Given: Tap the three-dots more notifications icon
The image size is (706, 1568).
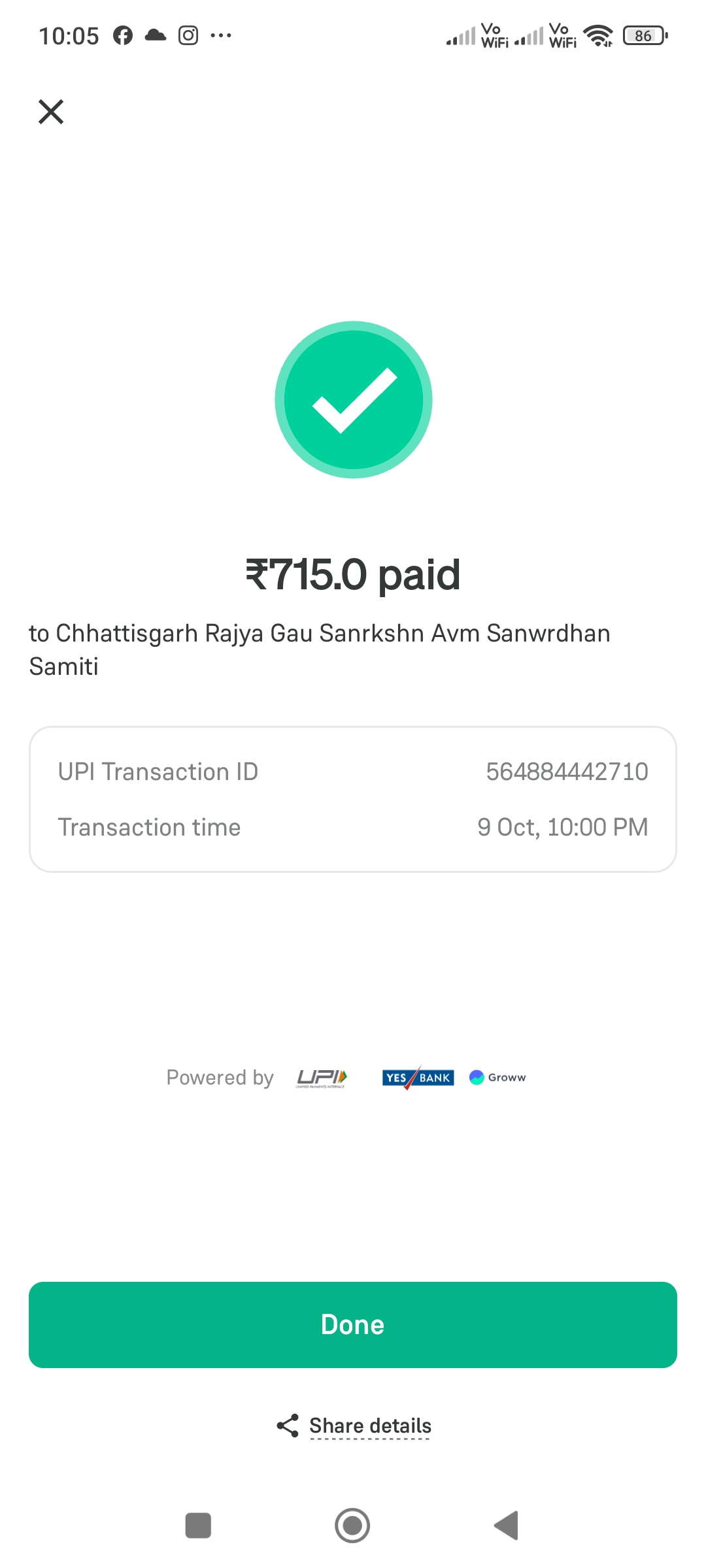Looking at the screenshot, I should point(221,35).
